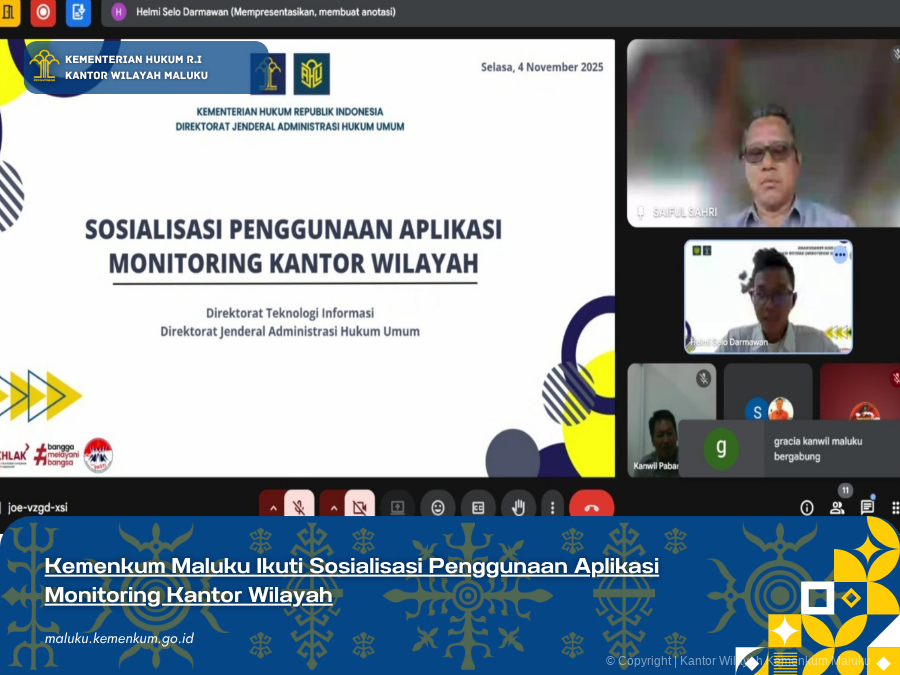Open the more options three-dot menu
The image size is (900, 675).
[x=553, y=506]
